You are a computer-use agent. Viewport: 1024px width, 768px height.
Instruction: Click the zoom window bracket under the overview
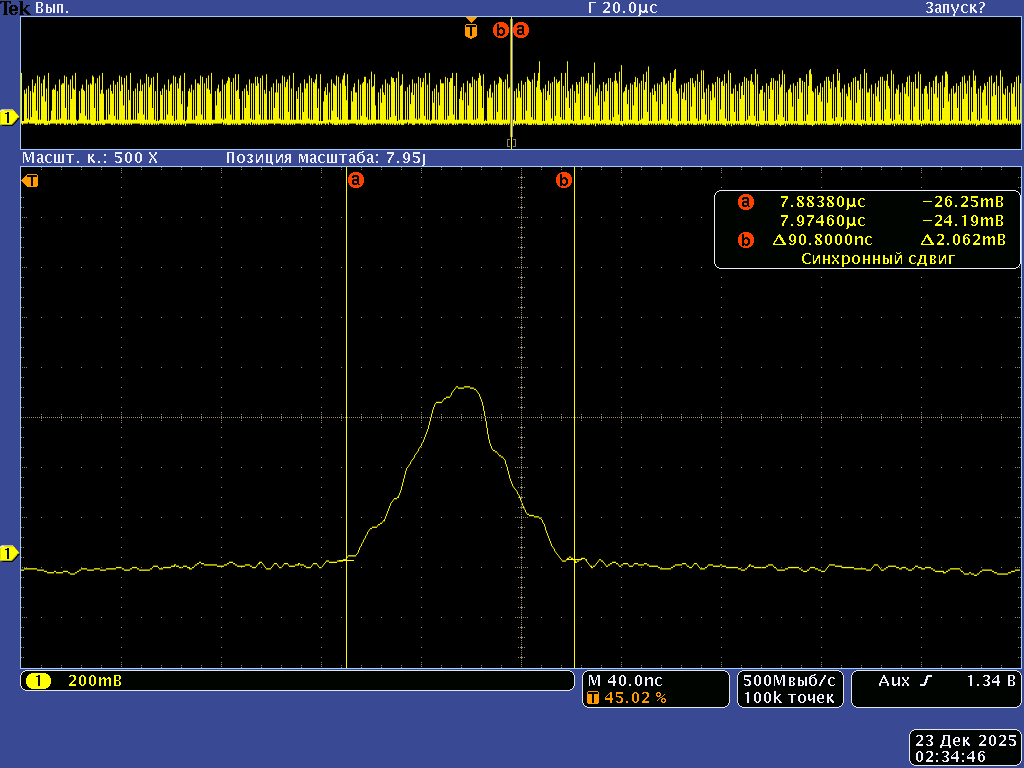(x=511, y=143)
